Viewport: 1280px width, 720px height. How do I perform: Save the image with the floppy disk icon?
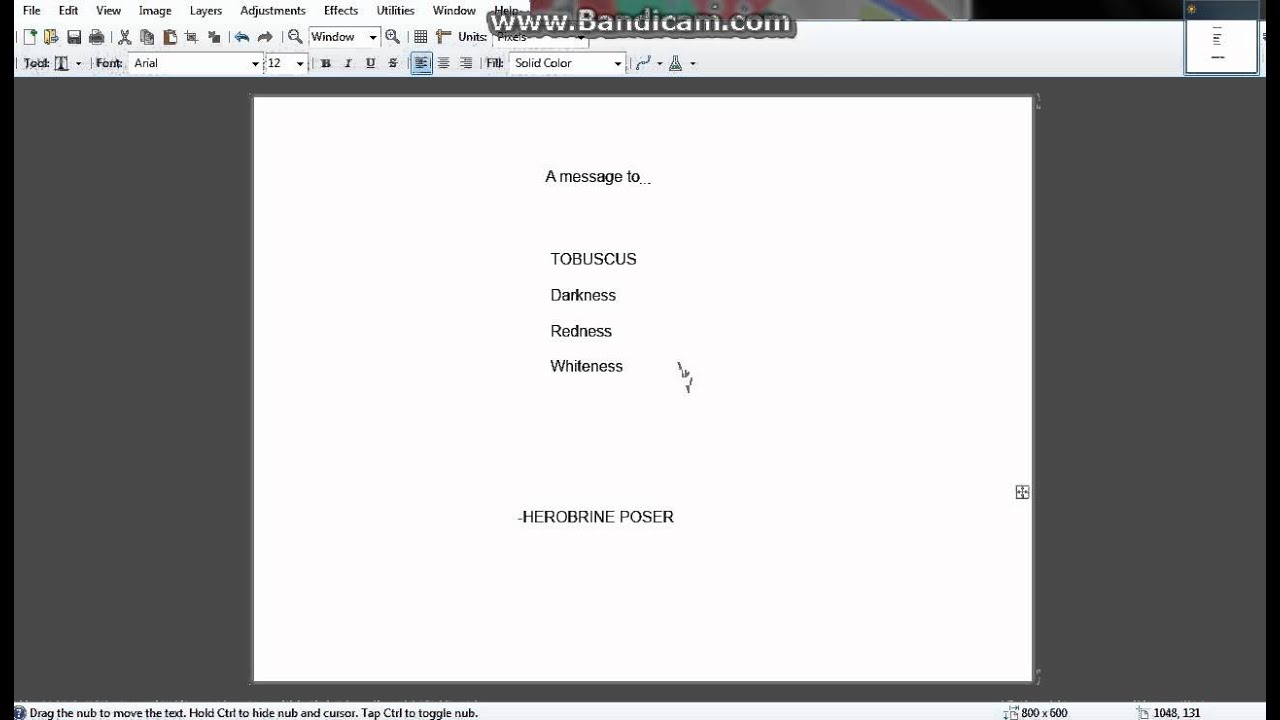point(74,37)
